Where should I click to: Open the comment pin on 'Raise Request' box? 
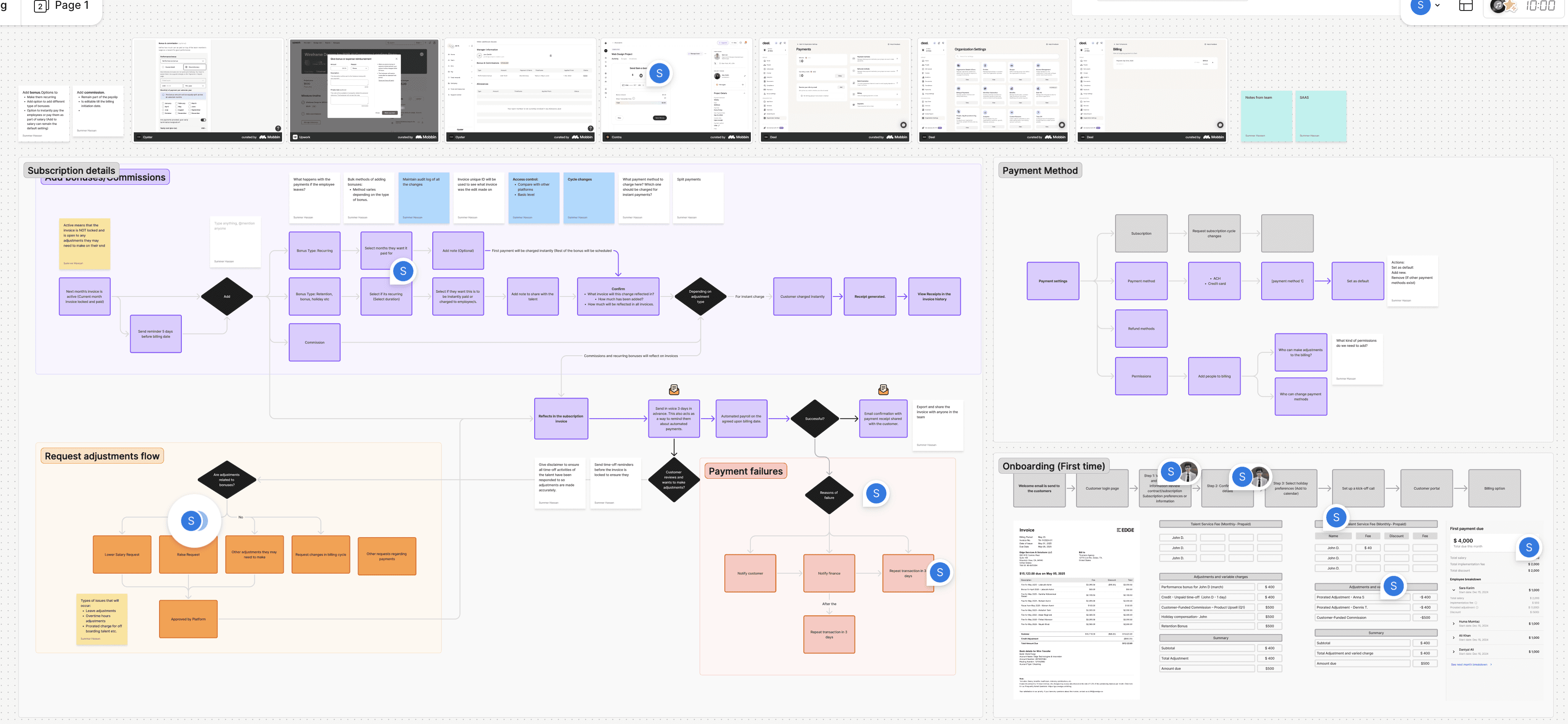tap(192, 521)
